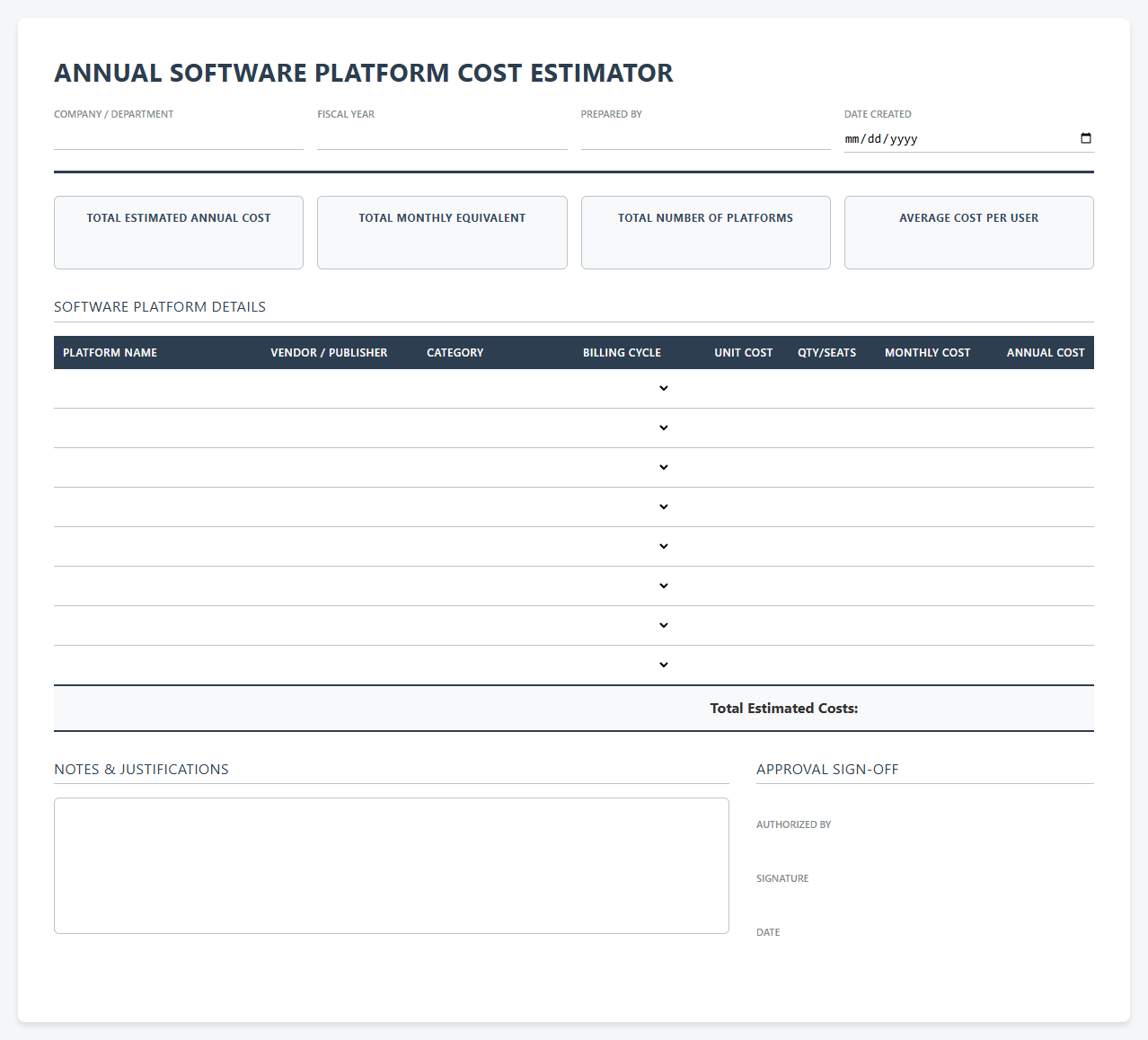
Task: Click the Billing Cycle column header
Action: [x=622, y=353]
